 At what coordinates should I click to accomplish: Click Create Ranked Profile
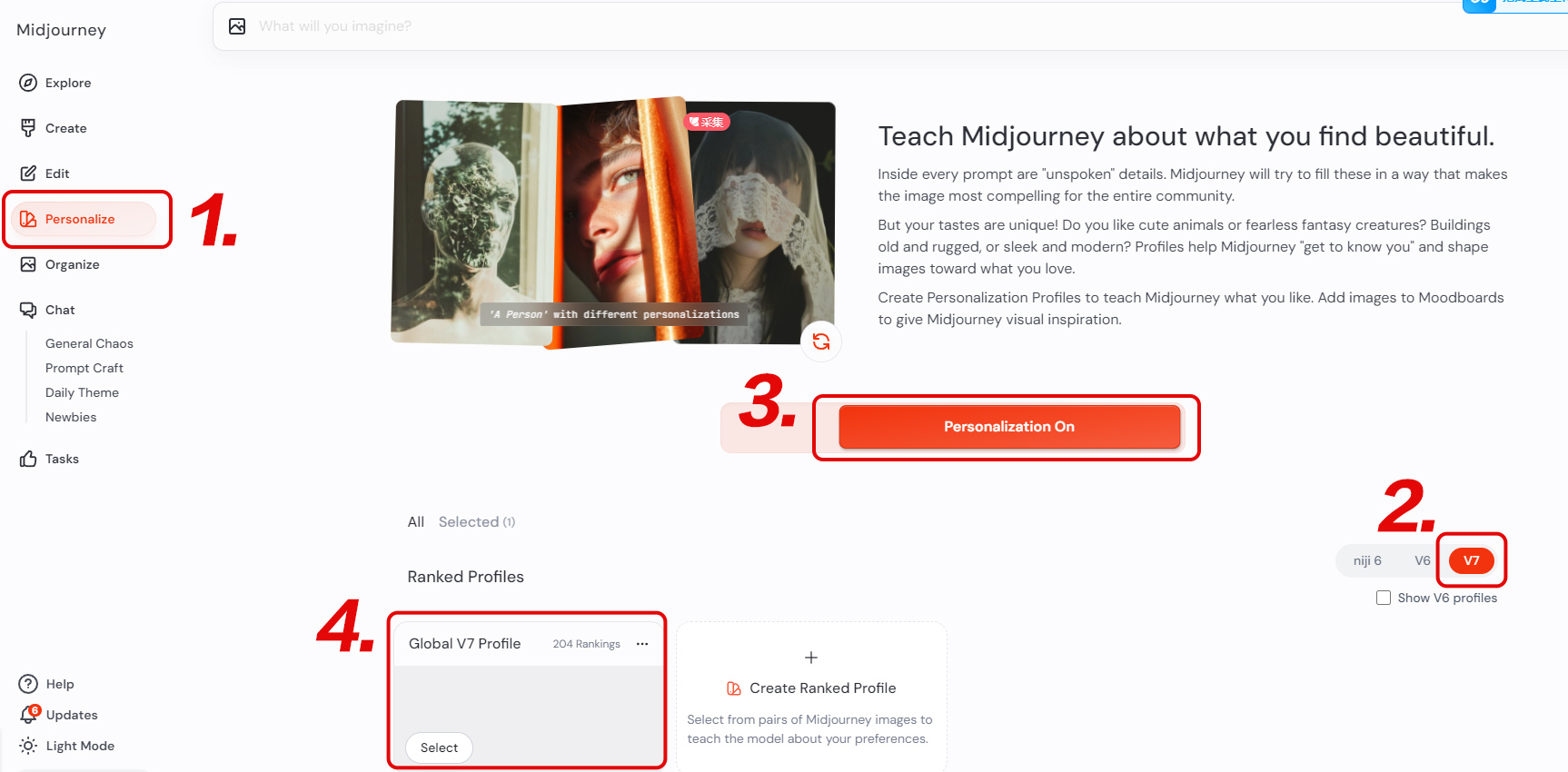tap(822, 688)
